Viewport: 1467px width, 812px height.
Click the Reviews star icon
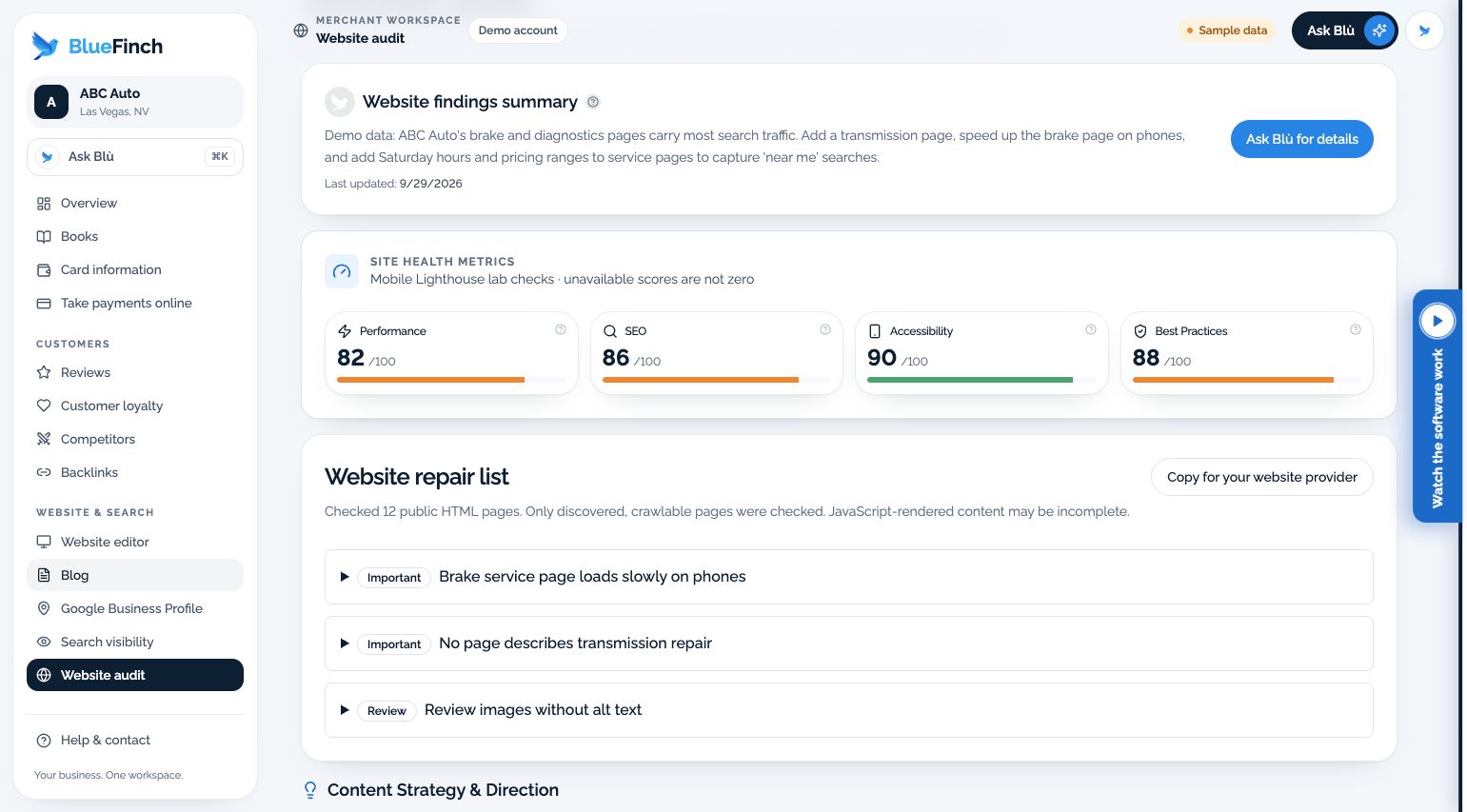click(x=44, y=372)
